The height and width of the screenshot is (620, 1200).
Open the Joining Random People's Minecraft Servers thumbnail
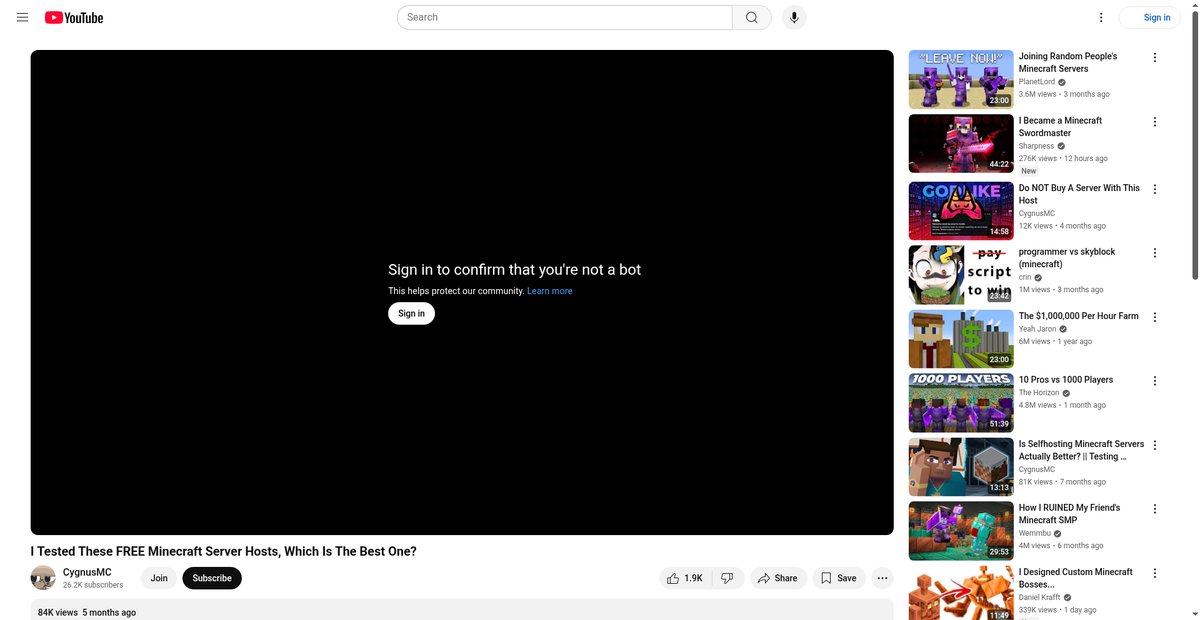961,79
